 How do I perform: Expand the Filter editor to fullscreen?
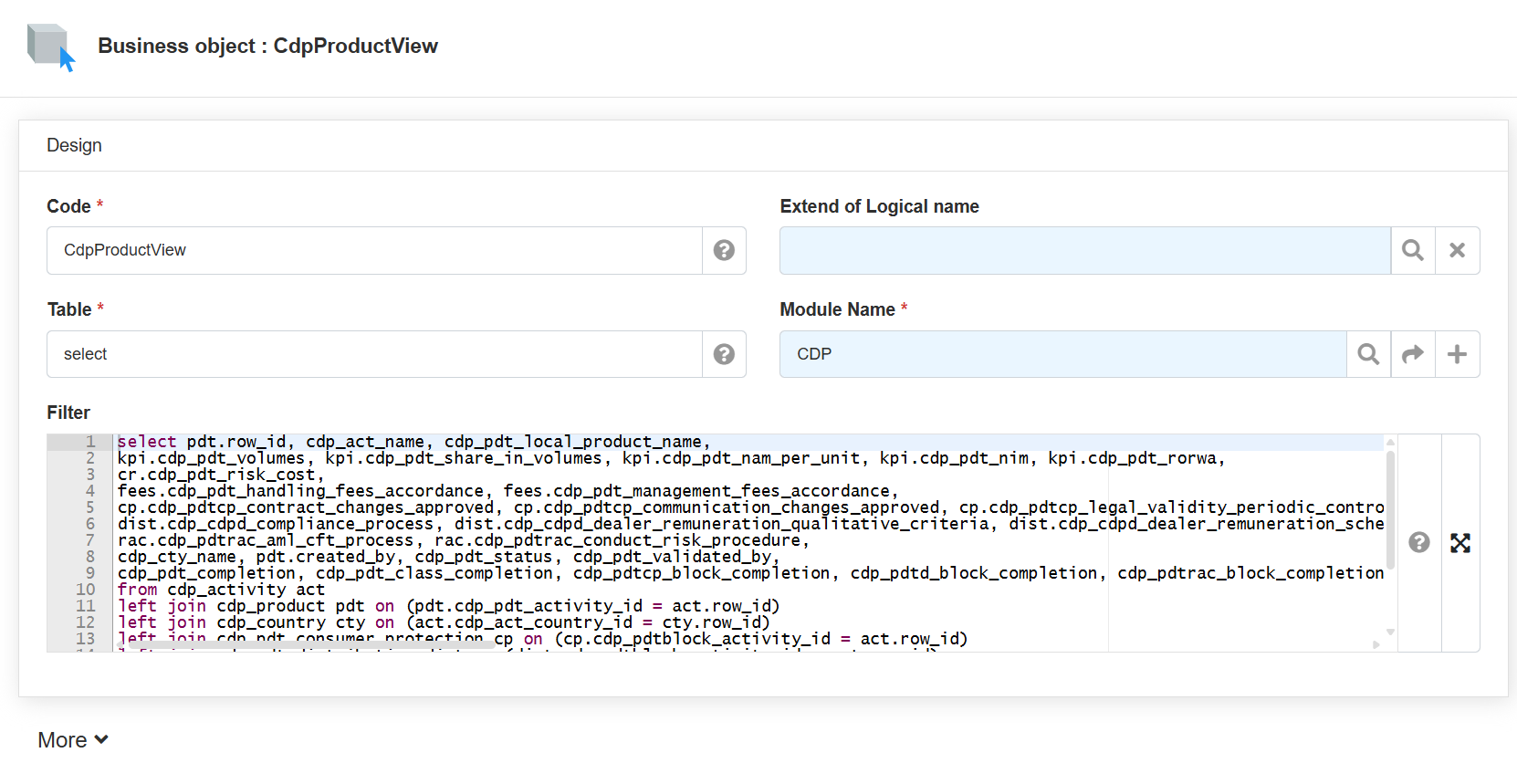[x=1460, y=543]
